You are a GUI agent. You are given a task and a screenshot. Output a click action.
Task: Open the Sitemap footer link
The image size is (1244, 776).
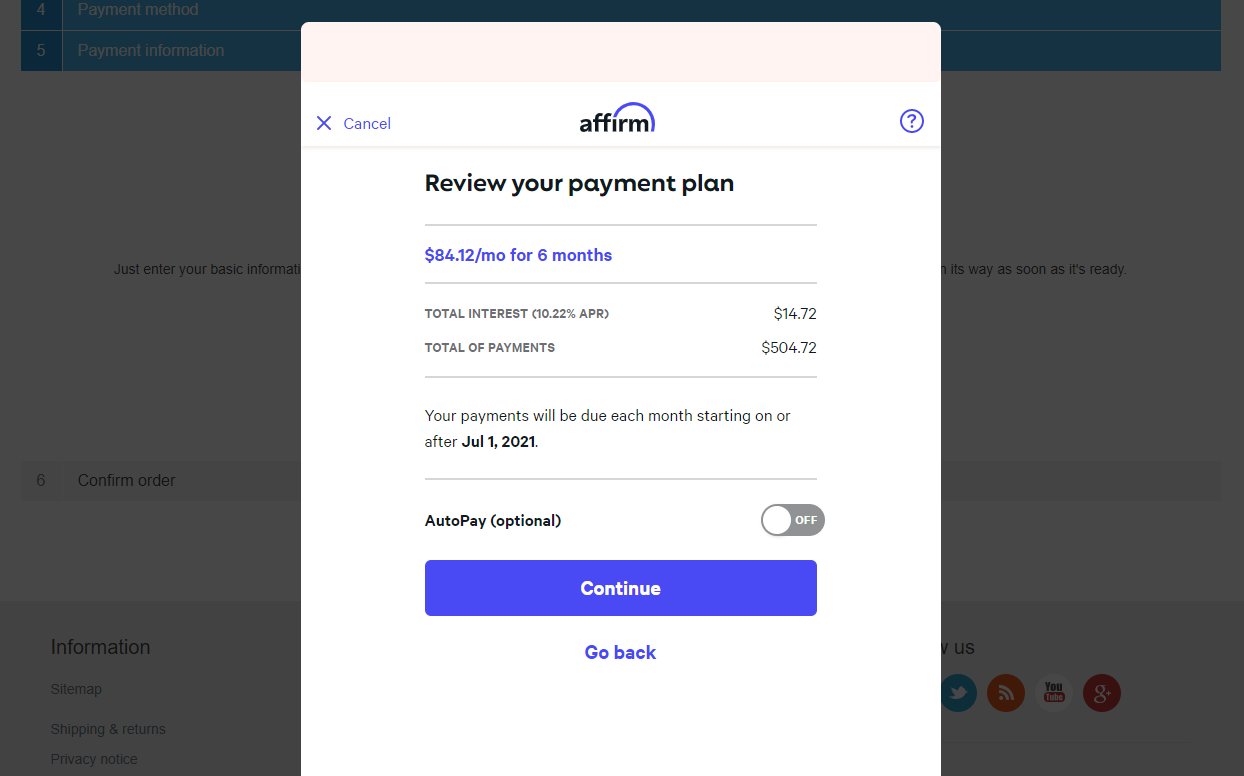pos(76,688)
